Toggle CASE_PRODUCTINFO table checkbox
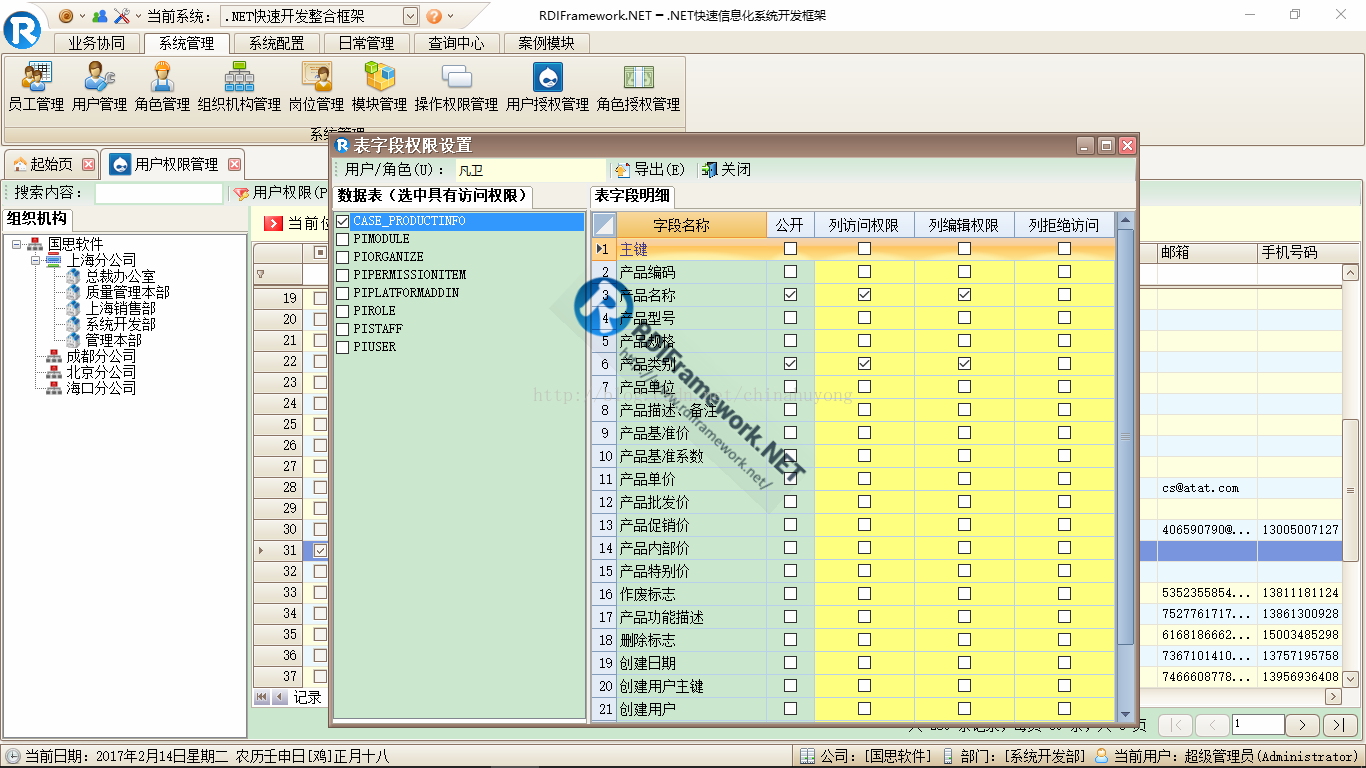 (x=343, y=221)
